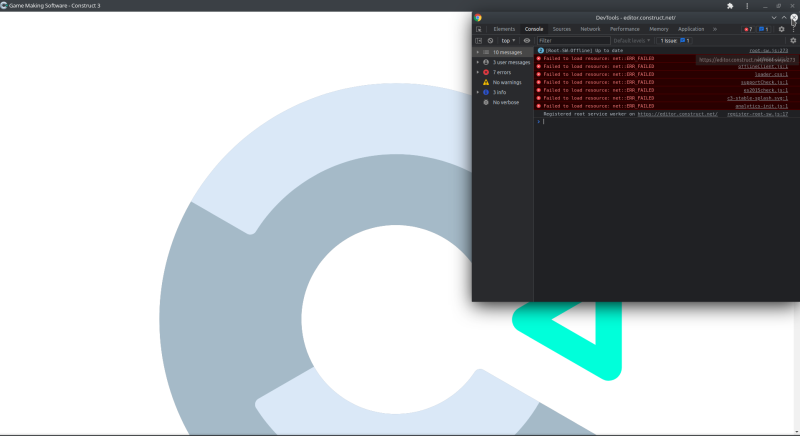Click the Up to date log message
800x436 pixels.
click(x=584, y=50)
